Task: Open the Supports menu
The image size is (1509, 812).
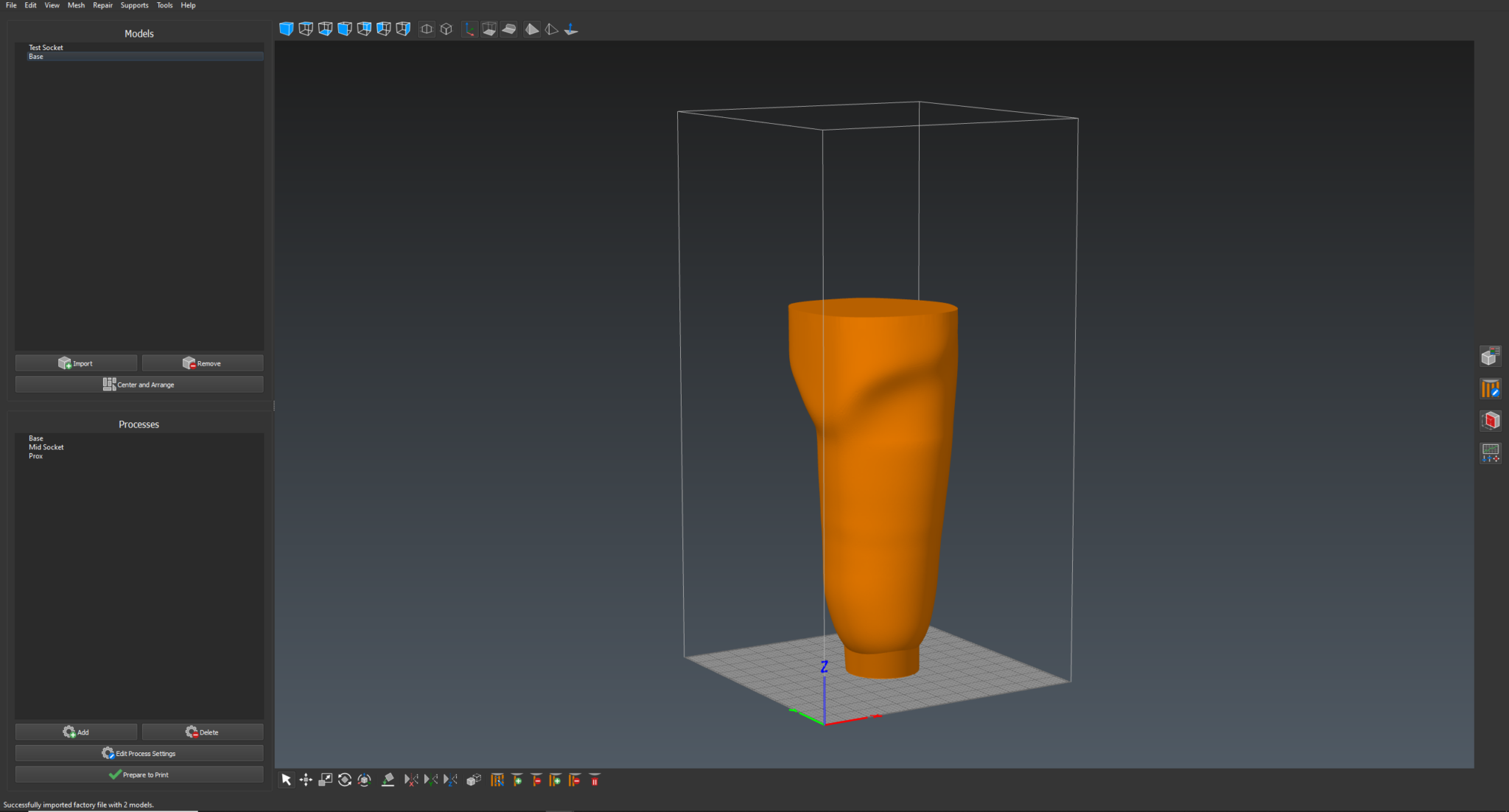Action: [134, 5]
